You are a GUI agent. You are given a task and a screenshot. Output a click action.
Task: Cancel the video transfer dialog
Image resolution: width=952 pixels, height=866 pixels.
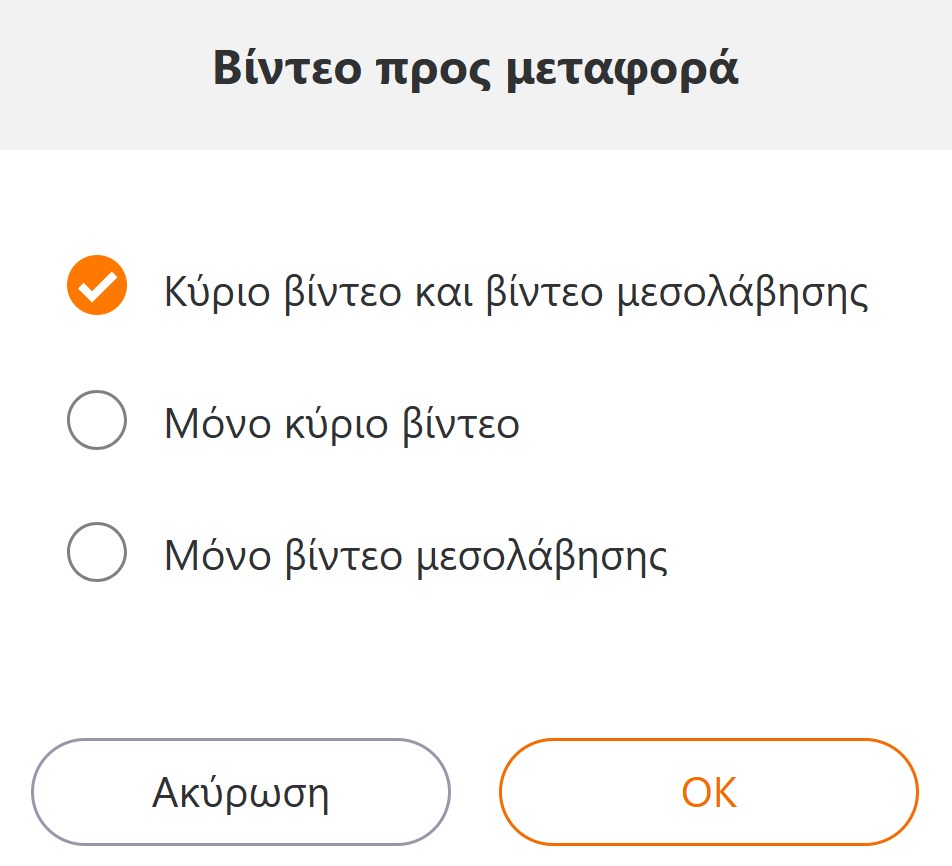click(x=241, y=792)
